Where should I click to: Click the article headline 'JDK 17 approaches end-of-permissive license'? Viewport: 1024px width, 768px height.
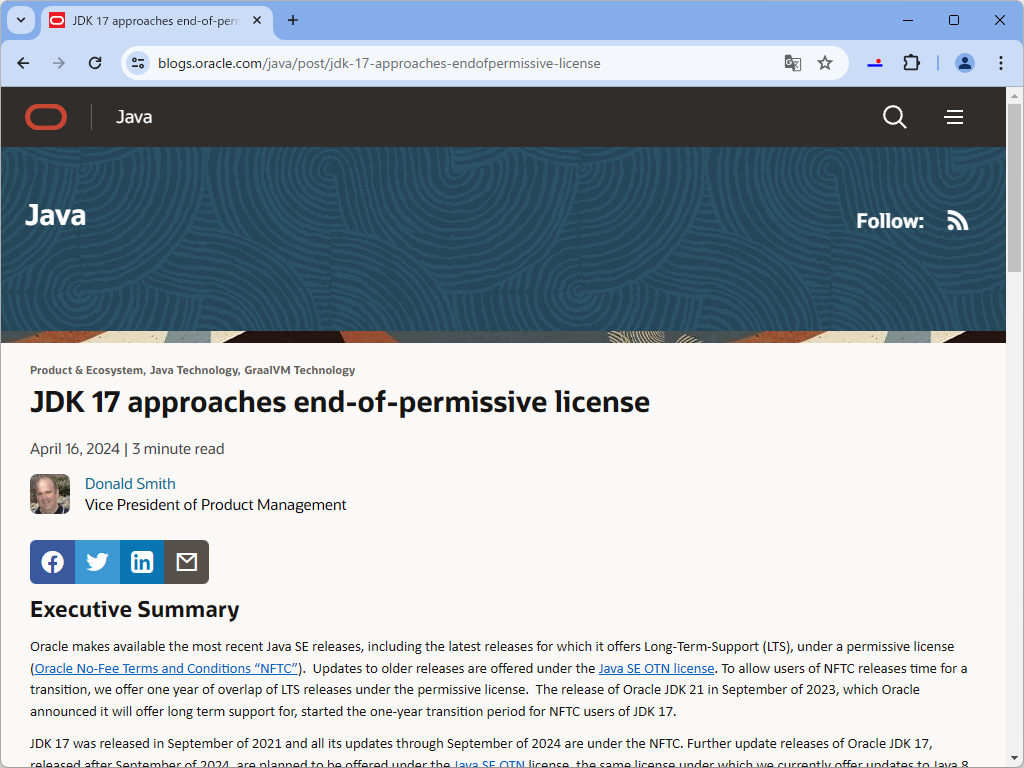click(x=340, y=402)
